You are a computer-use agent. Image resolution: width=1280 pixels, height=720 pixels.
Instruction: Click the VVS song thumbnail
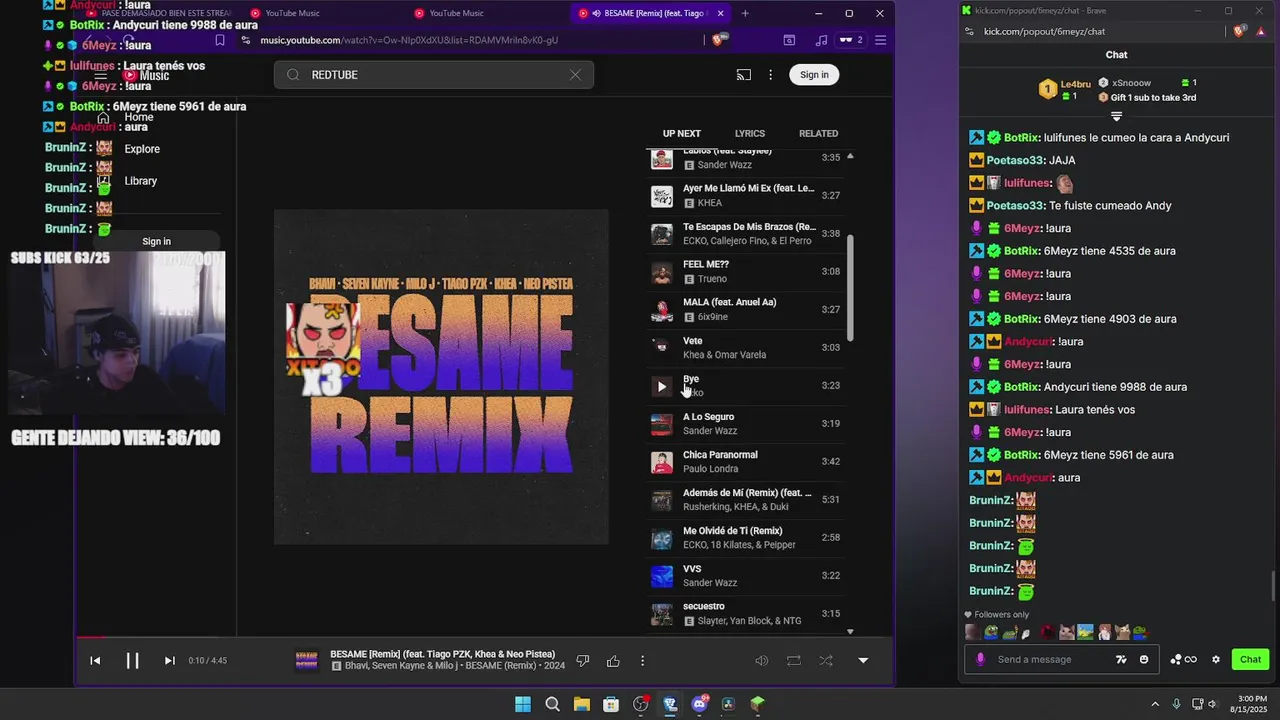click(661, 576)
